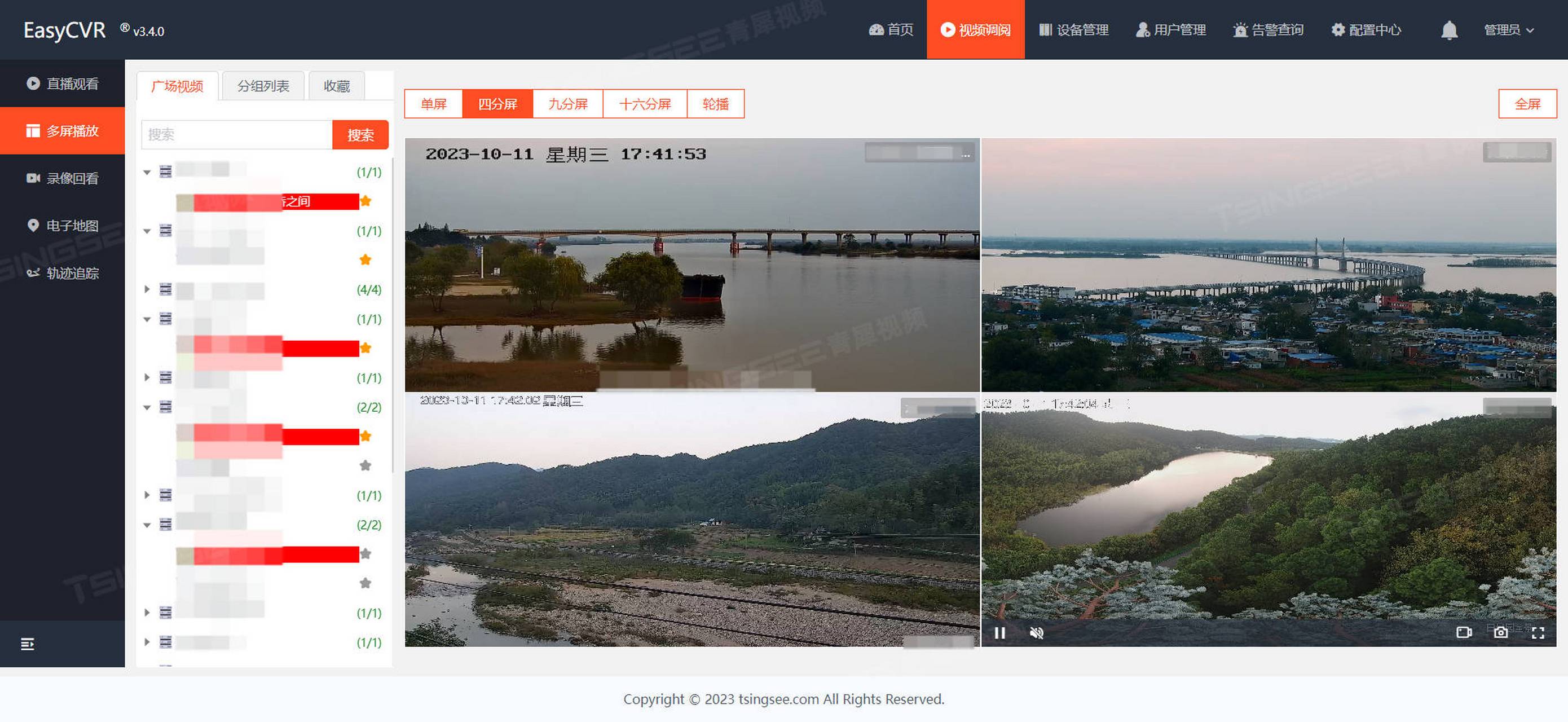Viewport: 1568px width, 722px height.
Task: Mute the bottom-right video's audio
Action: point(1037,633)
